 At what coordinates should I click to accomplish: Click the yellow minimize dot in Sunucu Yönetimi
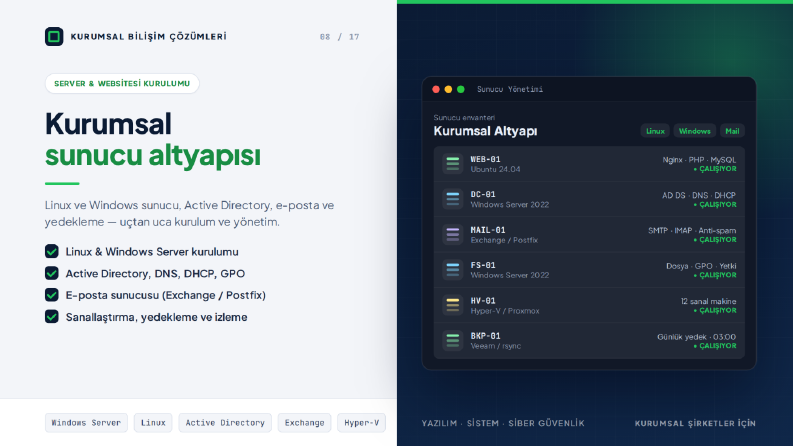448,90
